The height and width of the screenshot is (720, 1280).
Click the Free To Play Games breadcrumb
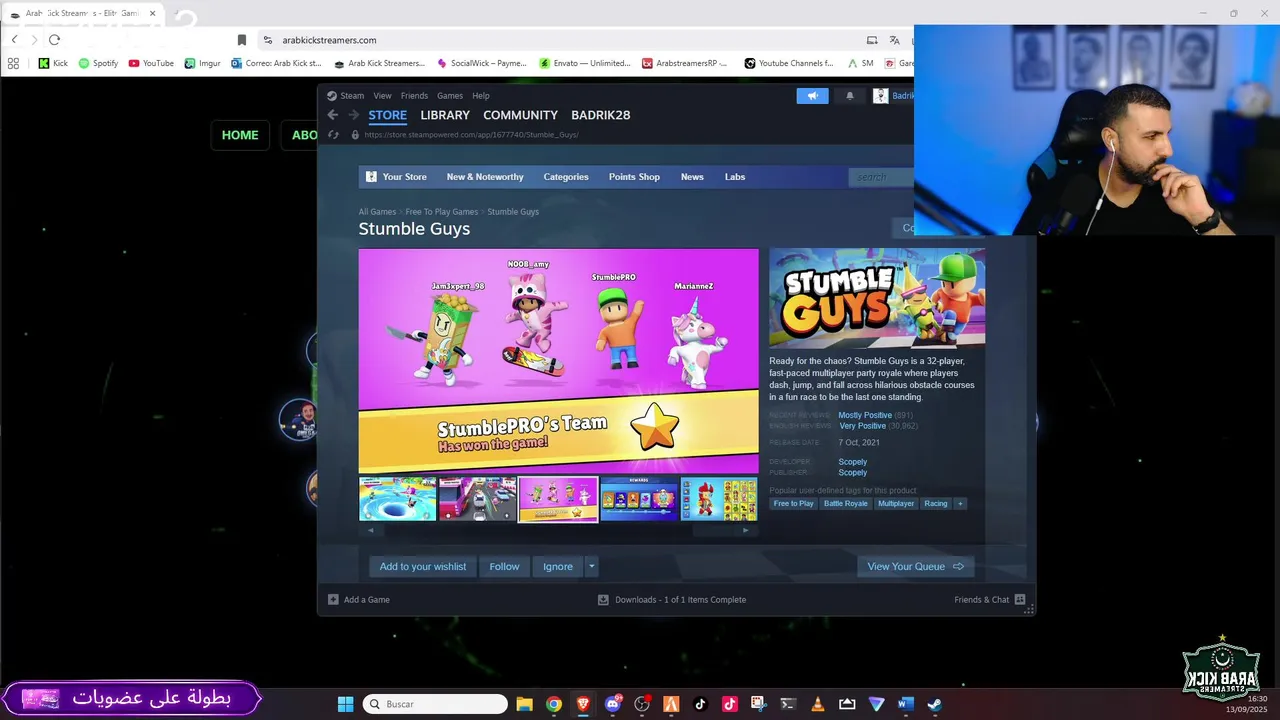441,212
